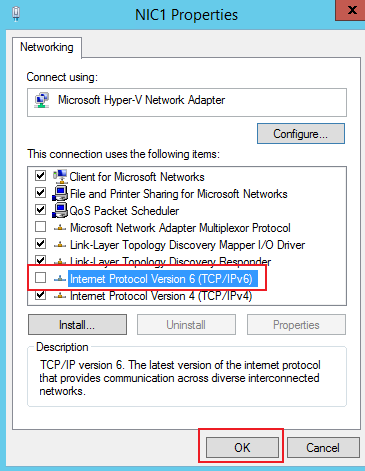Image resolution: width=365 pixels, height=471 pixels.
Task: Confirm changes with the OK button
Action: (x=242, y=448)
